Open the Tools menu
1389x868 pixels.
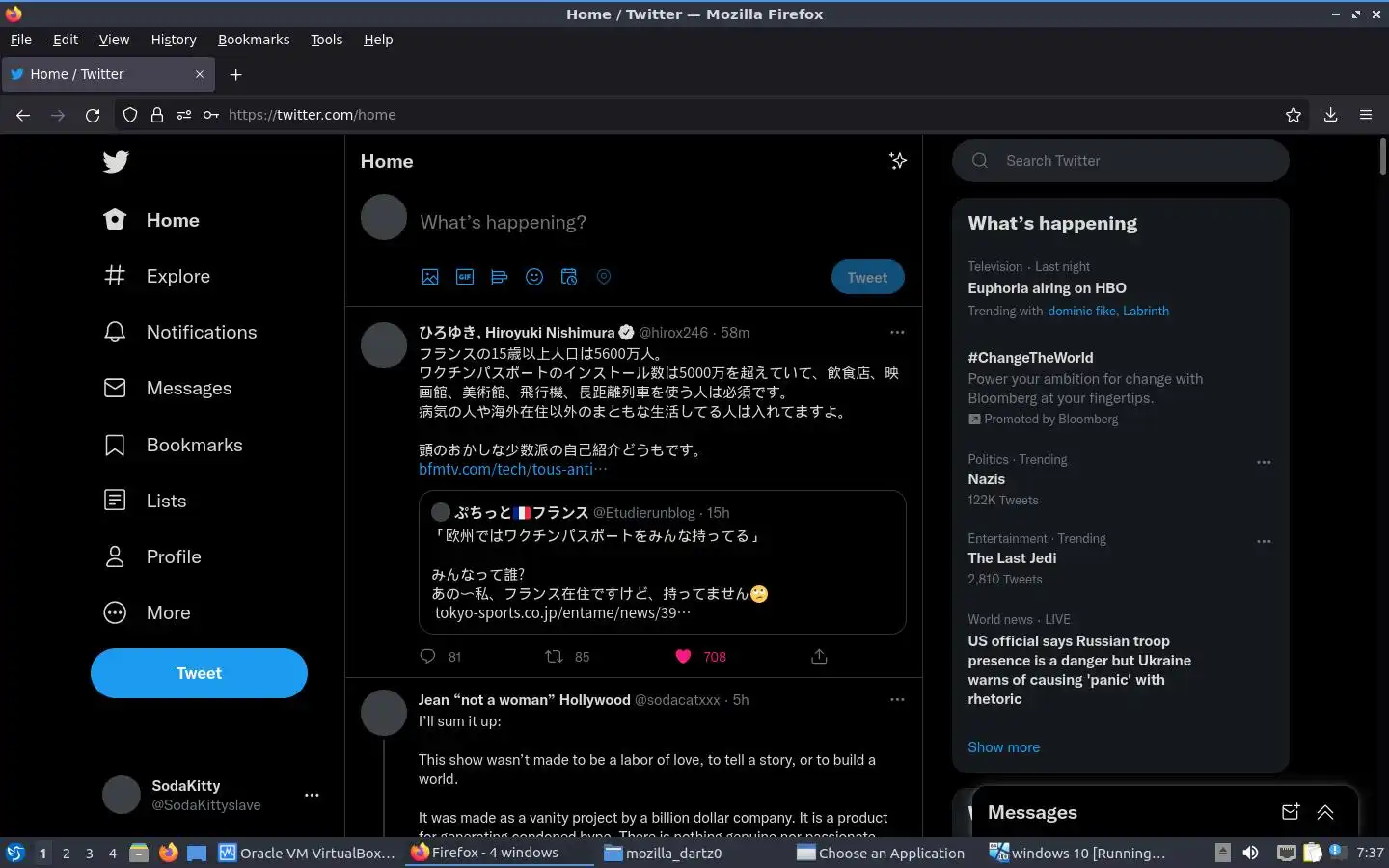(x=327, y=40)
